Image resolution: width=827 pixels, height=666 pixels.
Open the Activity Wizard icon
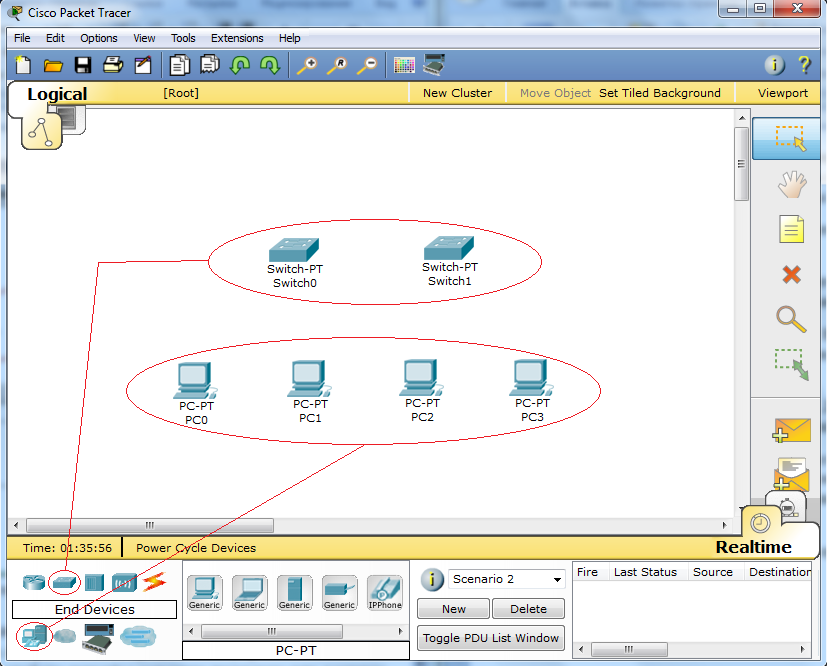(143, 65)
